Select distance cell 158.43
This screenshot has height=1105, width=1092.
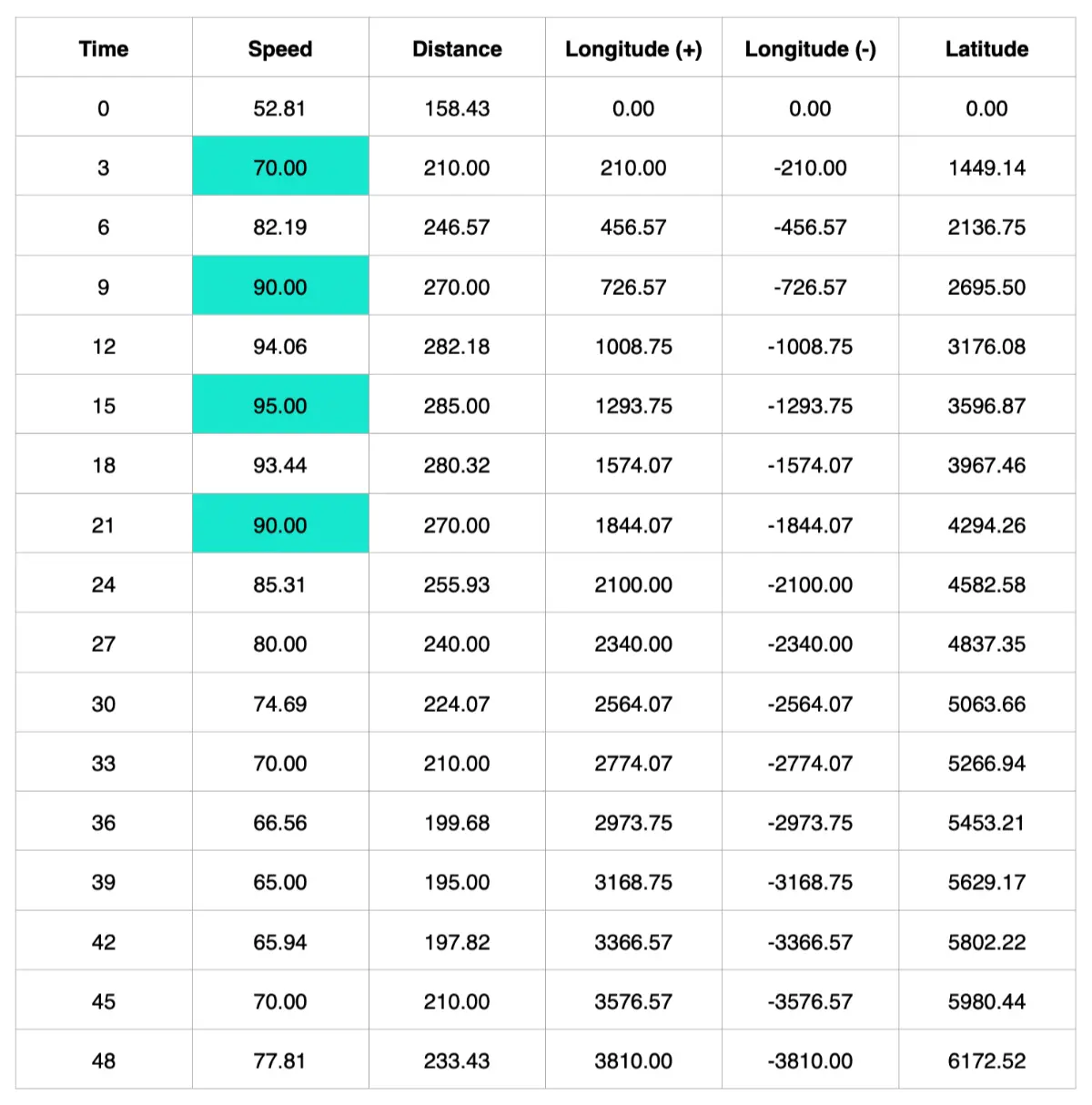click(457, 108)
